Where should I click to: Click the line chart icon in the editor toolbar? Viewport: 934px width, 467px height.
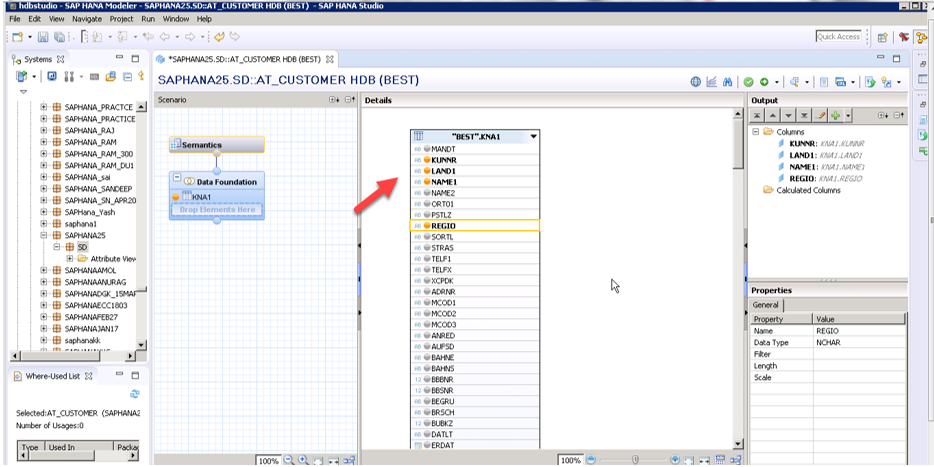[711, 82]
